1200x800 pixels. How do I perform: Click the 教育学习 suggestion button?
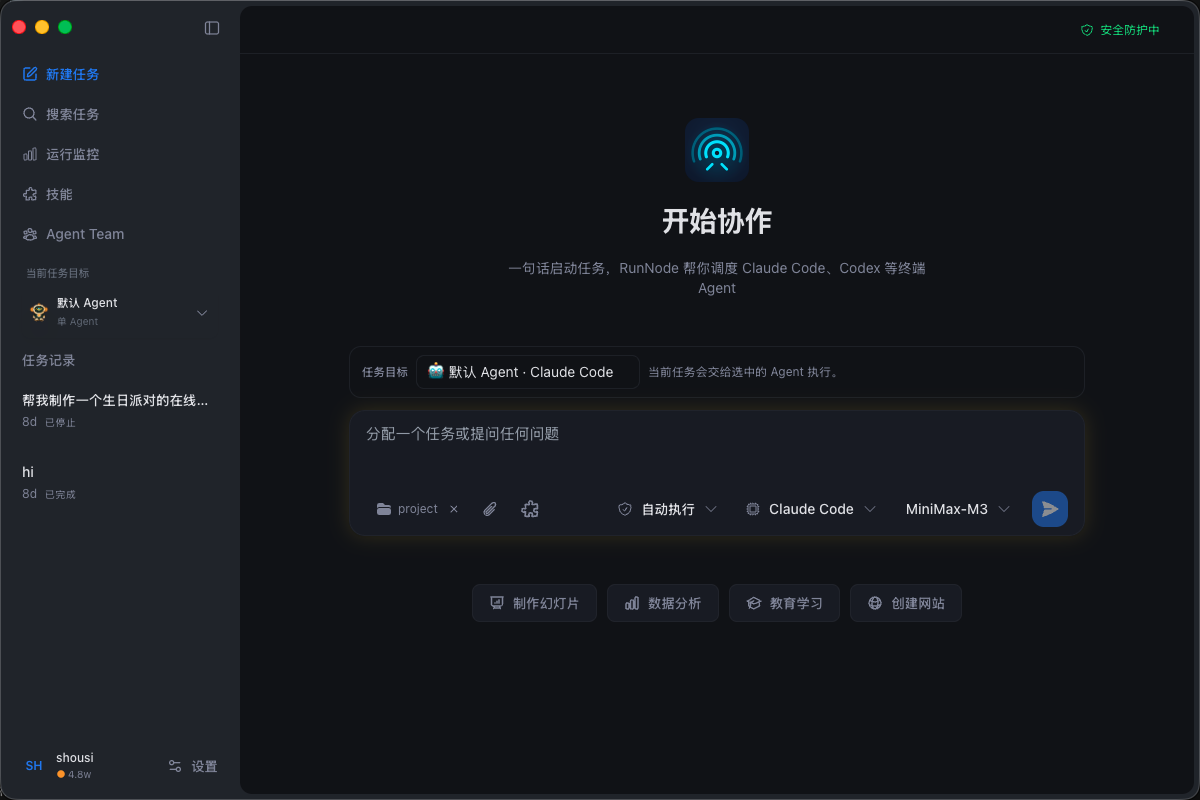click(784, 603)
